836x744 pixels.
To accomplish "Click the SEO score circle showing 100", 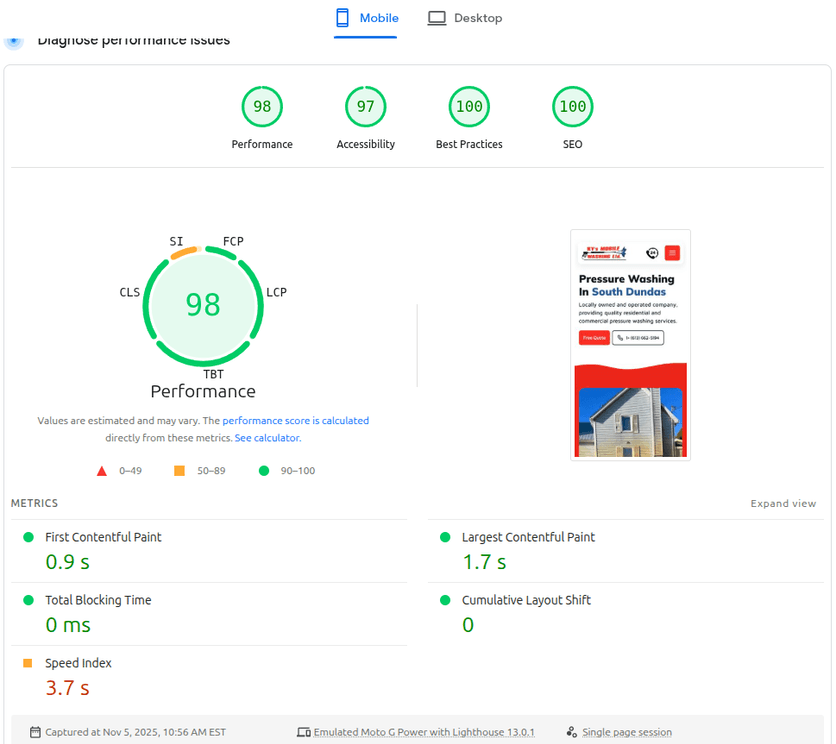I will point(572,106).
